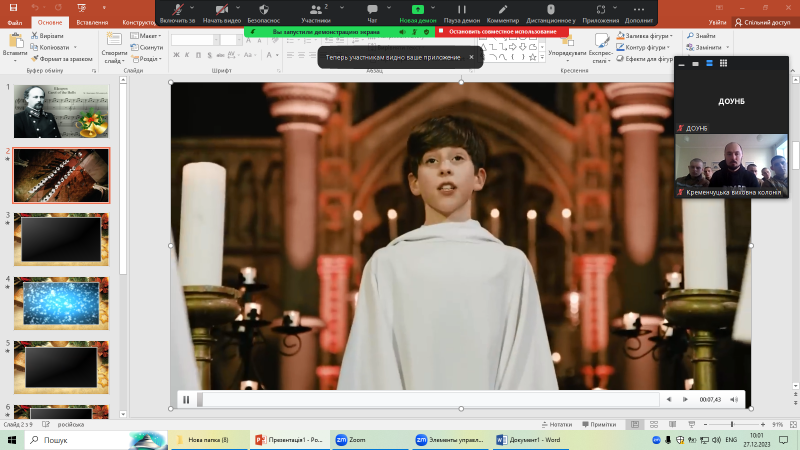Expand new share options arrow in Zoom
The image size is (800, 450).
(x=433, y=8)
